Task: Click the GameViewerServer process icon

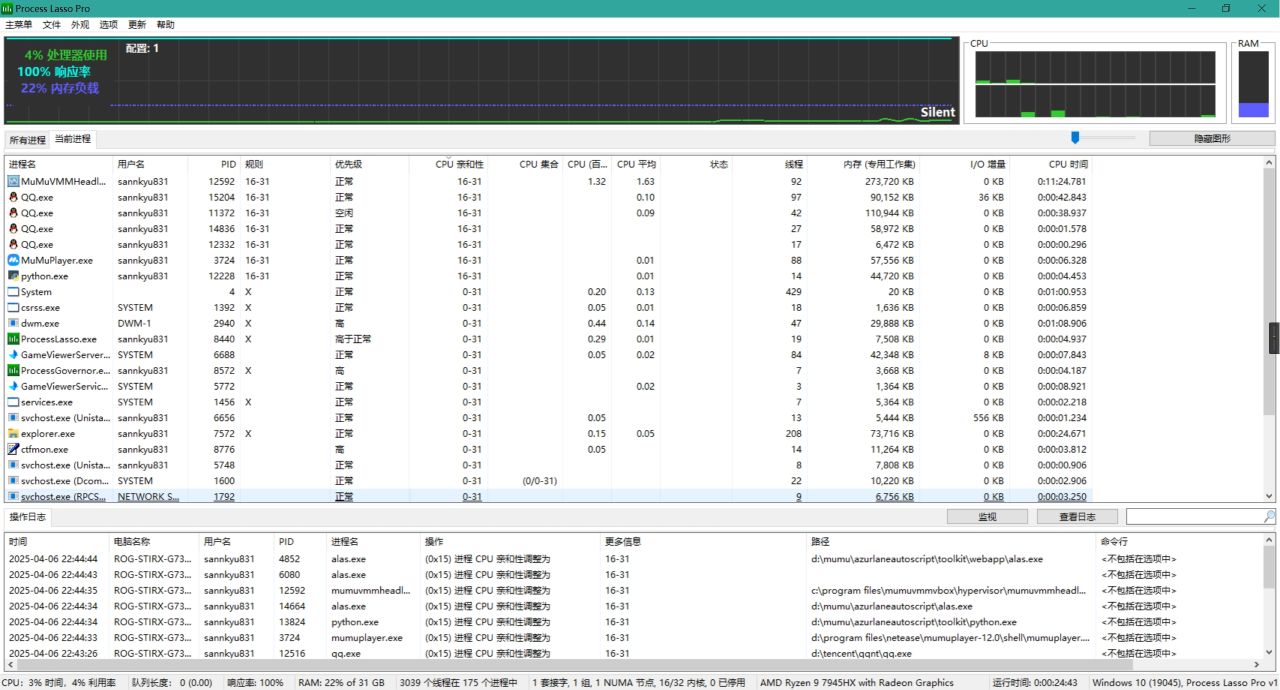Action: (13, 355)
